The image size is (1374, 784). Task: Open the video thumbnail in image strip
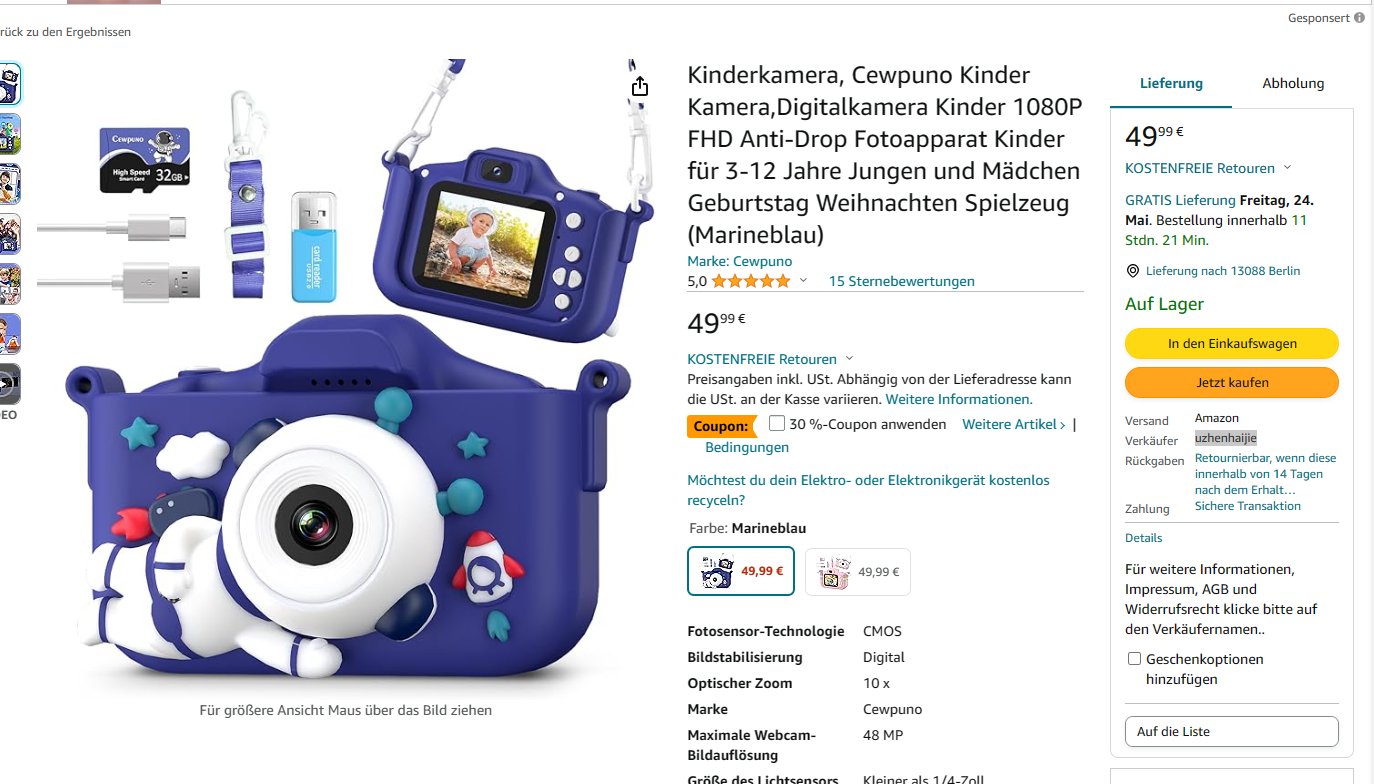coord(9,384)
